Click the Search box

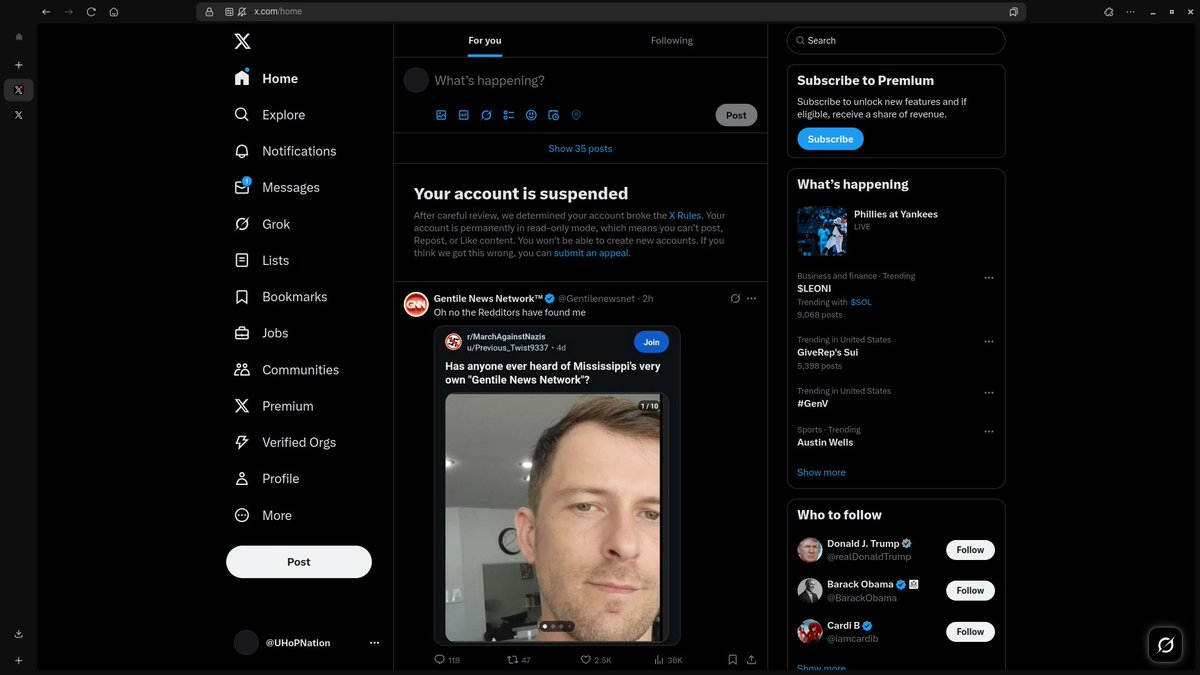pyautogui.click(x=896, y=41)
